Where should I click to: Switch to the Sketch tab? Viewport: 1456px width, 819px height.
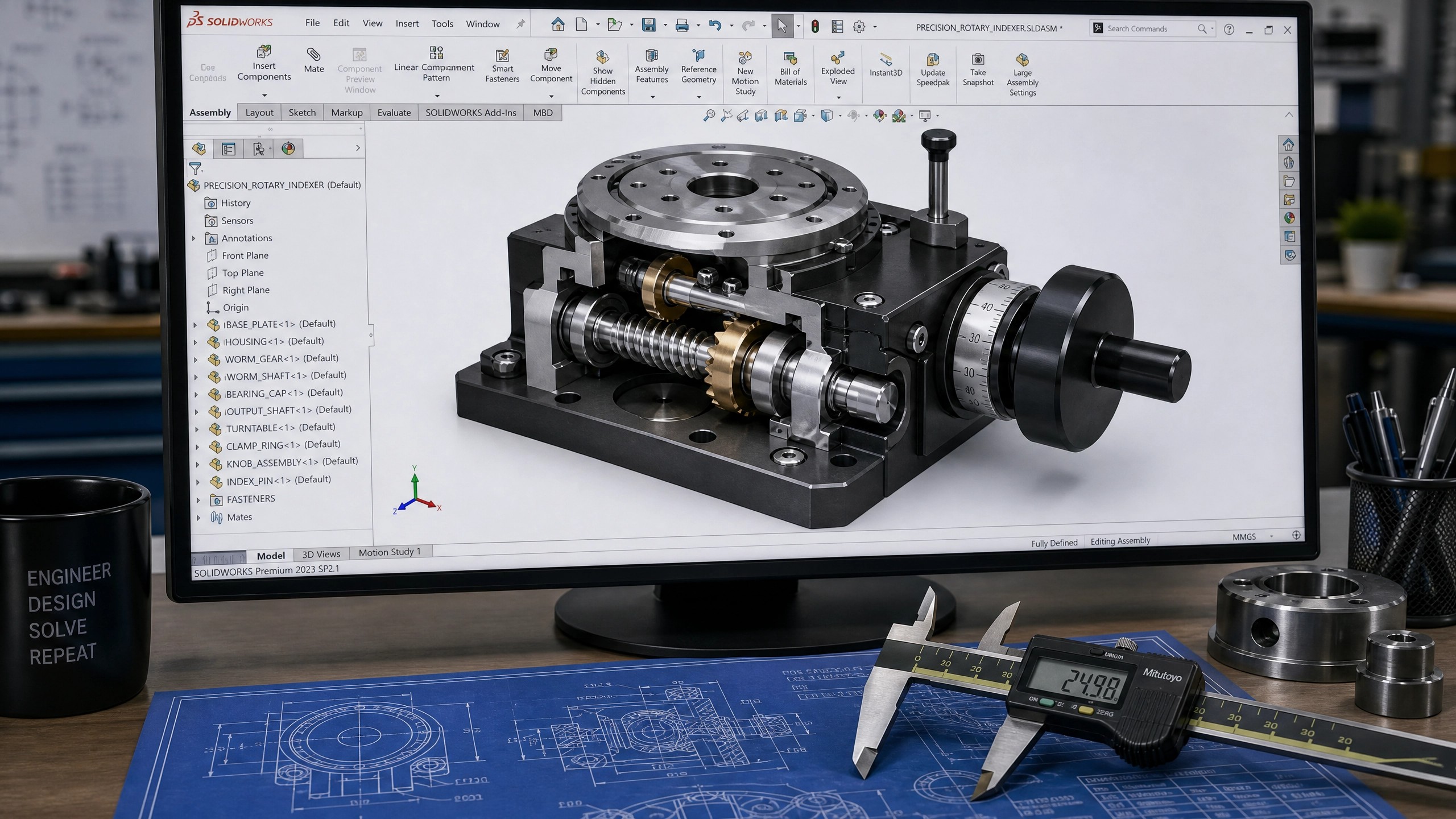coord(302,113)
